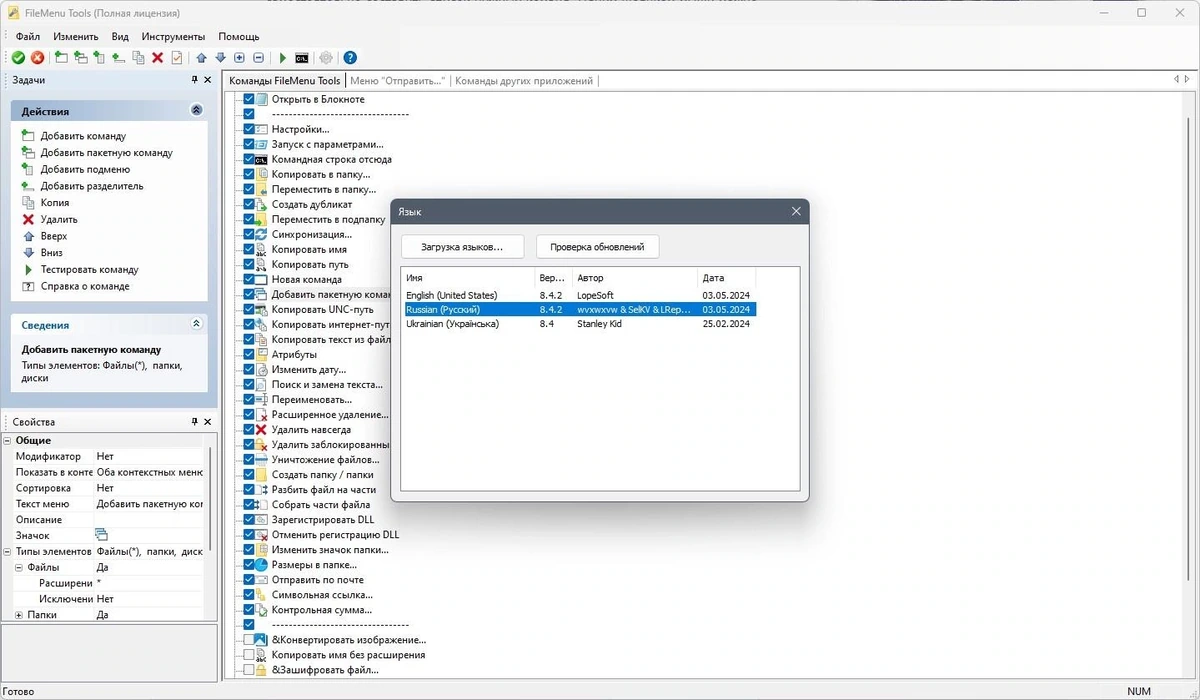Close the Язык dialog
The height and width of the screenshot is (700, 1200).
point(796,212)
